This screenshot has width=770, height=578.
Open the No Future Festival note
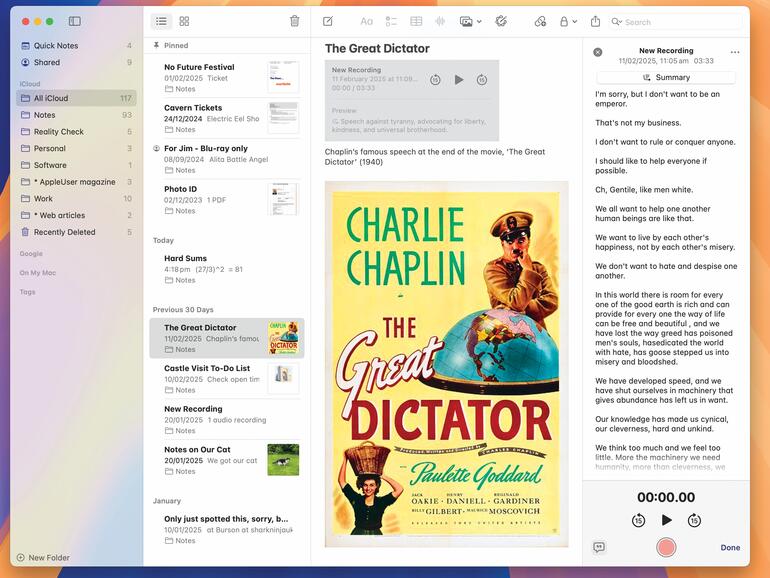coord(227,78)
